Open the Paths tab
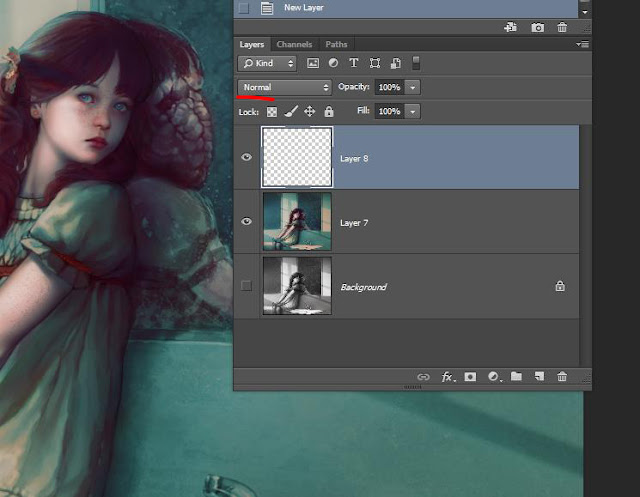The height and width of the screenshot is (497, 640). (x=336, y=44)
